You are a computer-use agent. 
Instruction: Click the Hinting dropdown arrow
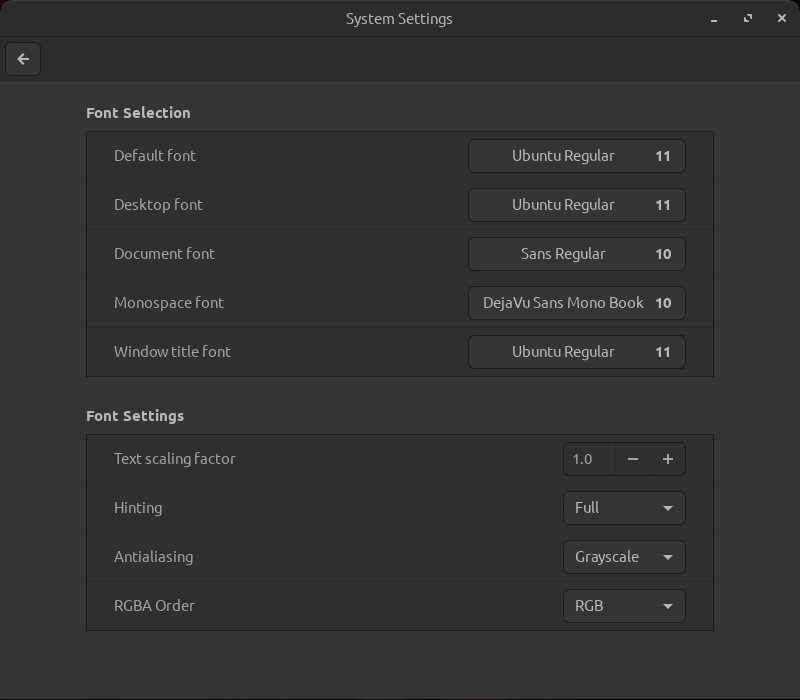coord(668,508)
